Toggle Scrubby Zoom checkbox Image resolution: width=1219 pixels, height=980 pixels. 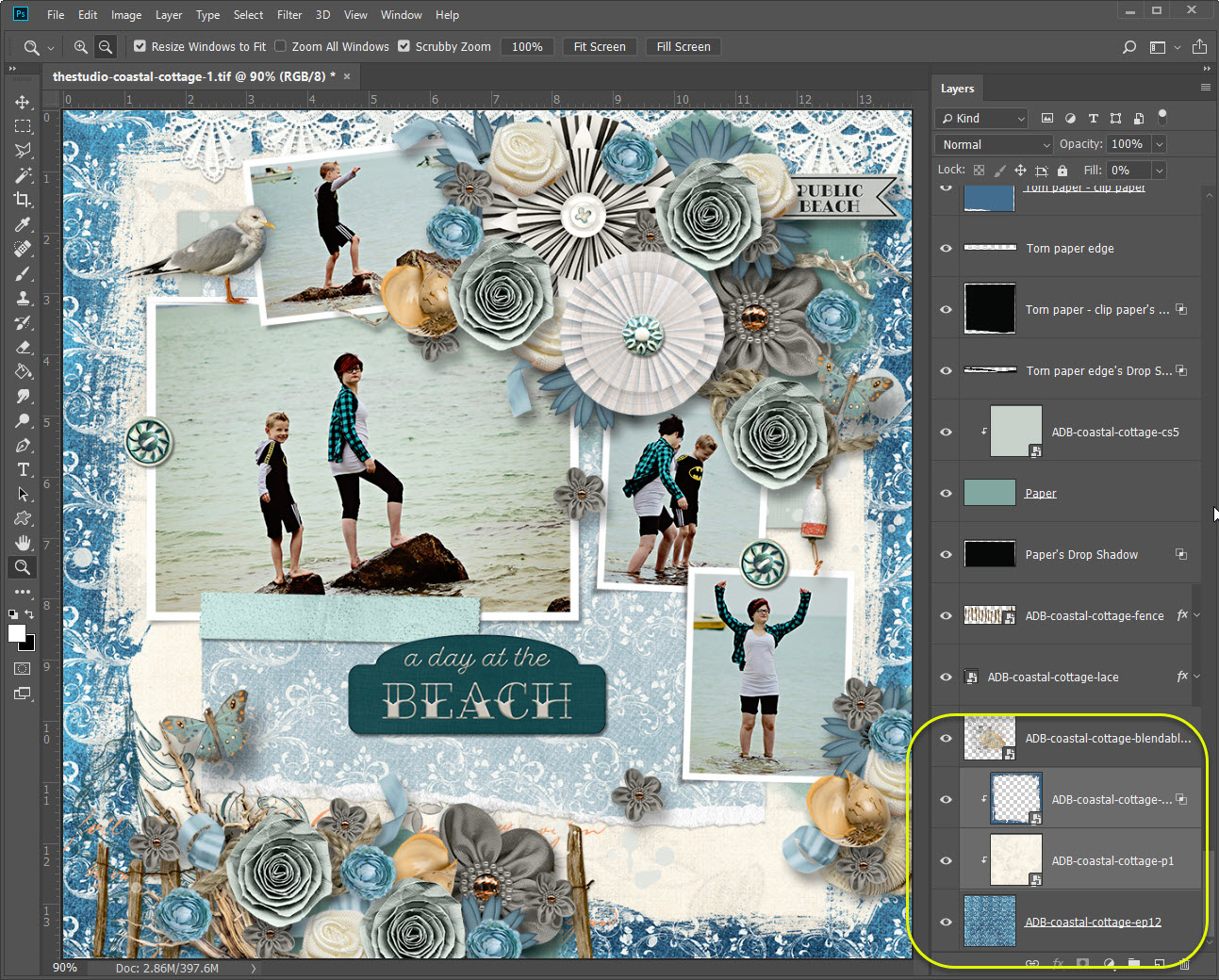pyautogui.click(x=404, y=46)
